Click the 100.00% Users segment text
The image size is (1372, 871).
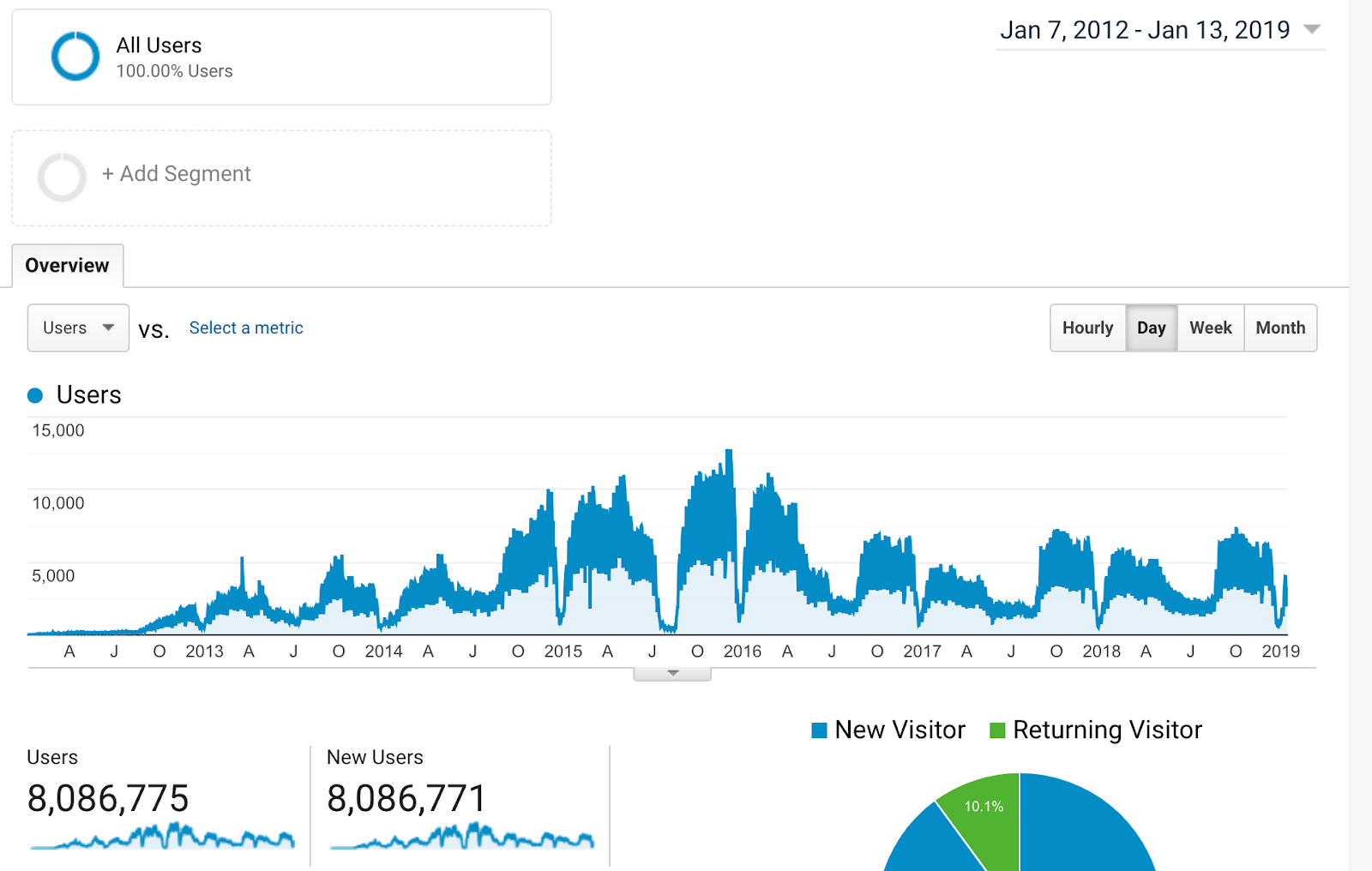coord(174,71)
